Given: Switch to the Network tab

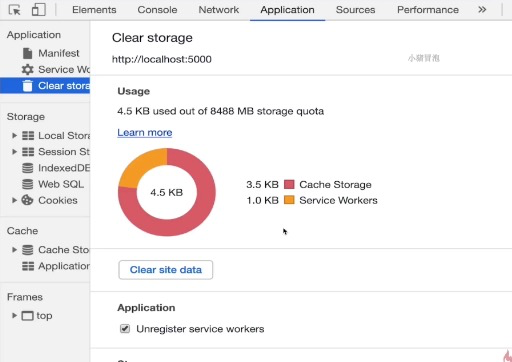Looking at the screenshot, I should pos(219,10).
